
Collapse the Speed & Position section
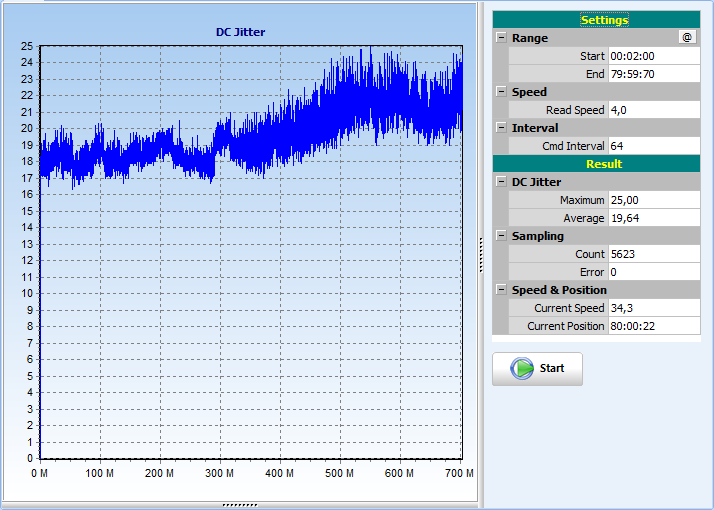click(501, 290)
